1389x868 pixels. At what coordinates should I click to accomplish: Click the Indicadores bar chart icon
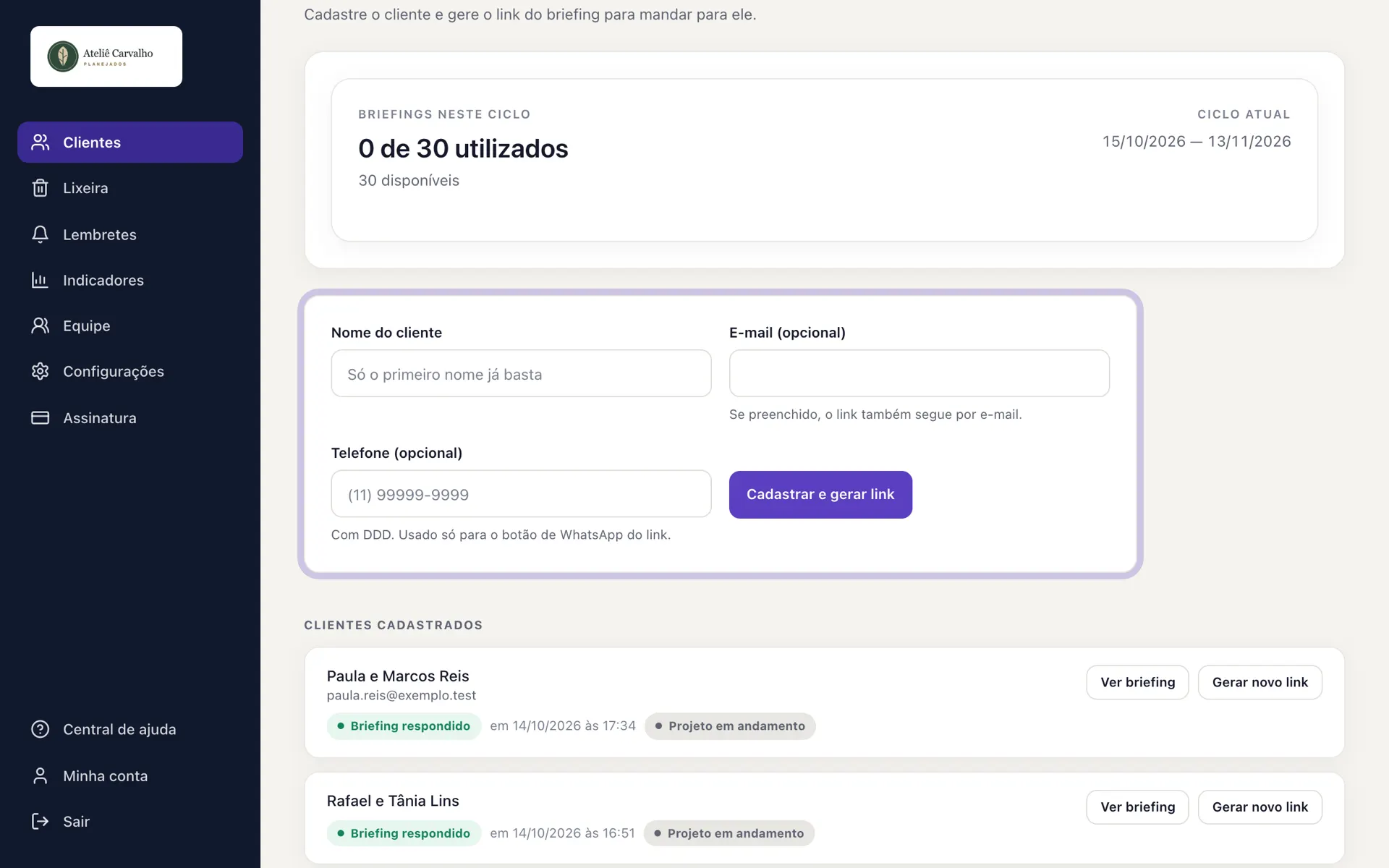tap(41, 280)
